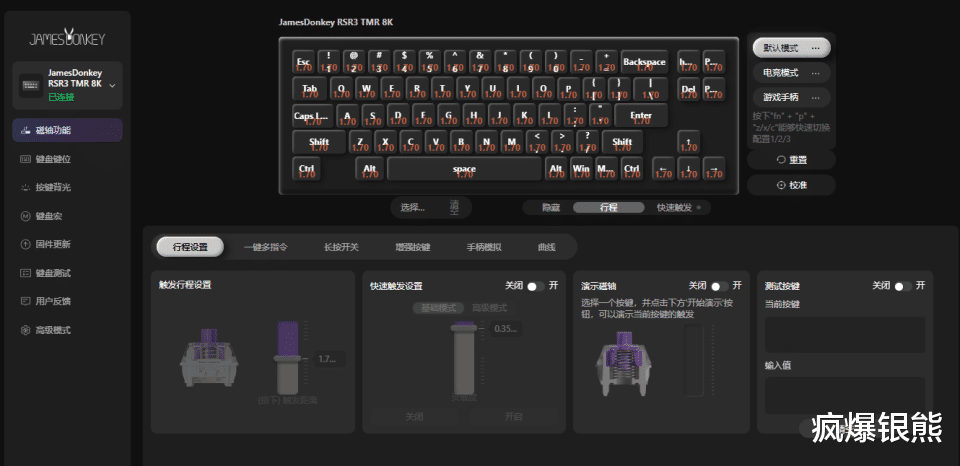960x466 pixels.
Task: Select the Esc key on virtual keyboard
Action: click(303, 62)
